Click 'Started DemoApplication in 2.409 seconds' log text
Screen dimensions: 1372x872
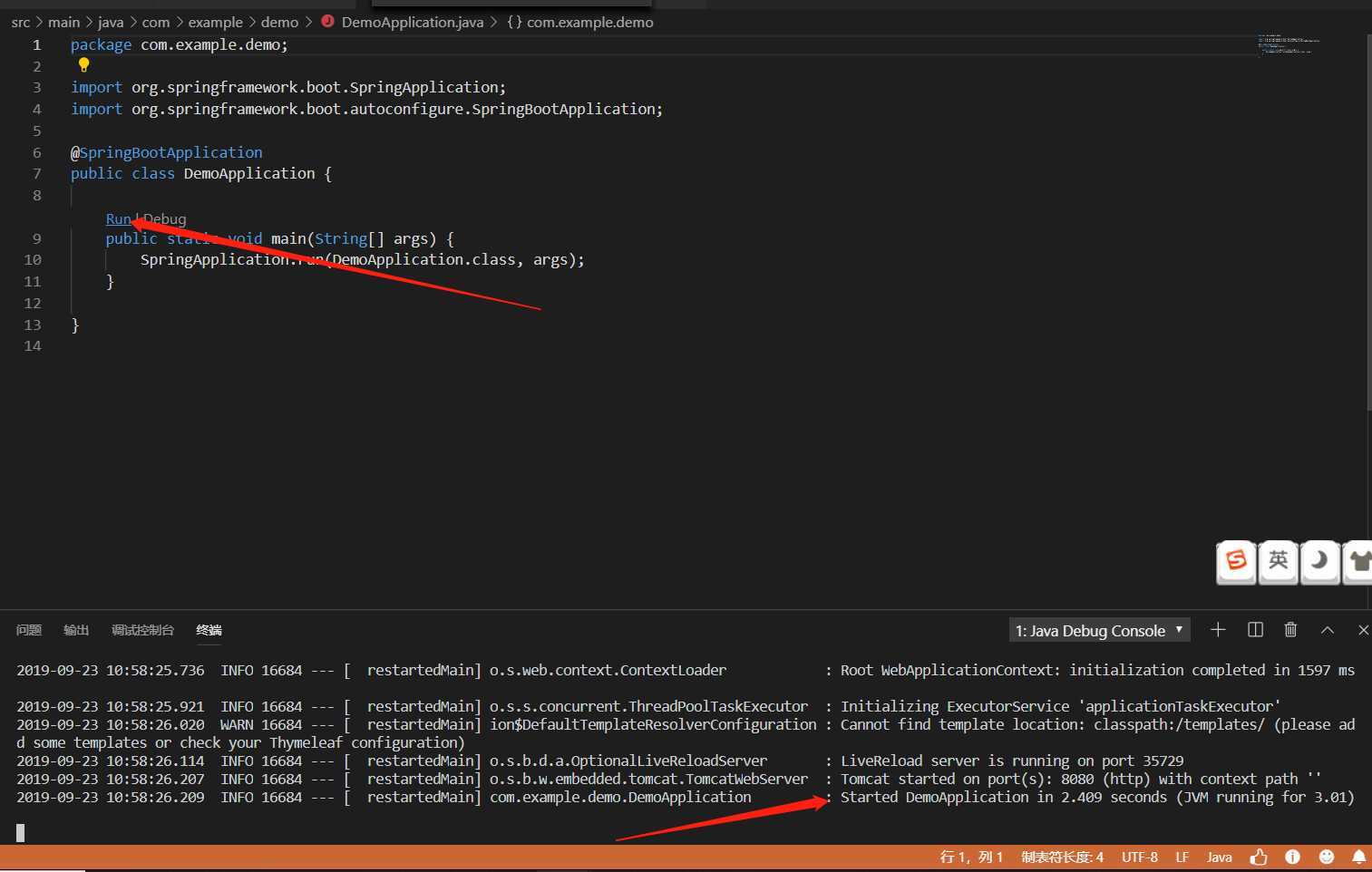point(1004,797)
